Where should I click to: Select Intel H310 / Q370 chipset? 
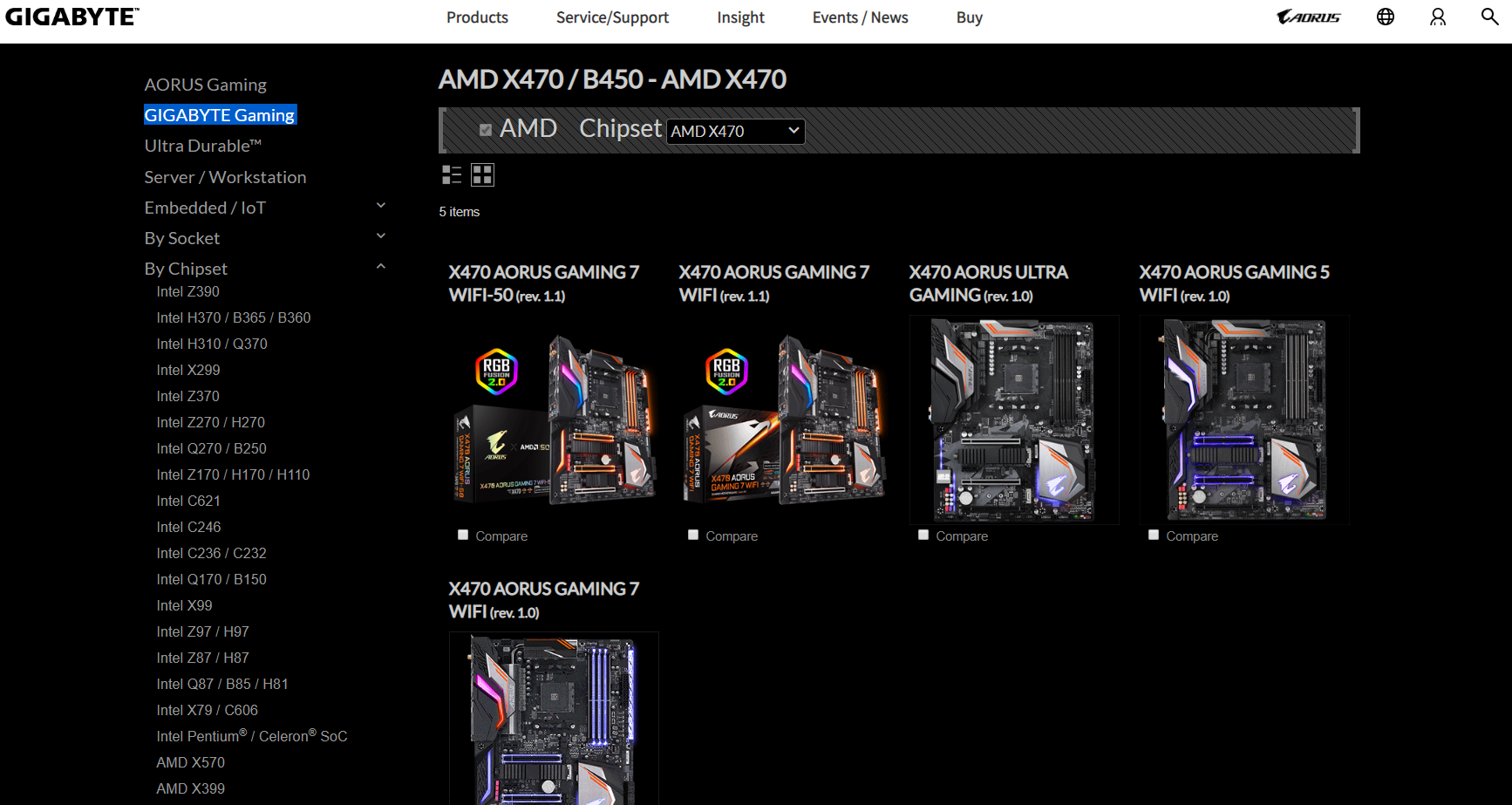click(x=212, y=344)
